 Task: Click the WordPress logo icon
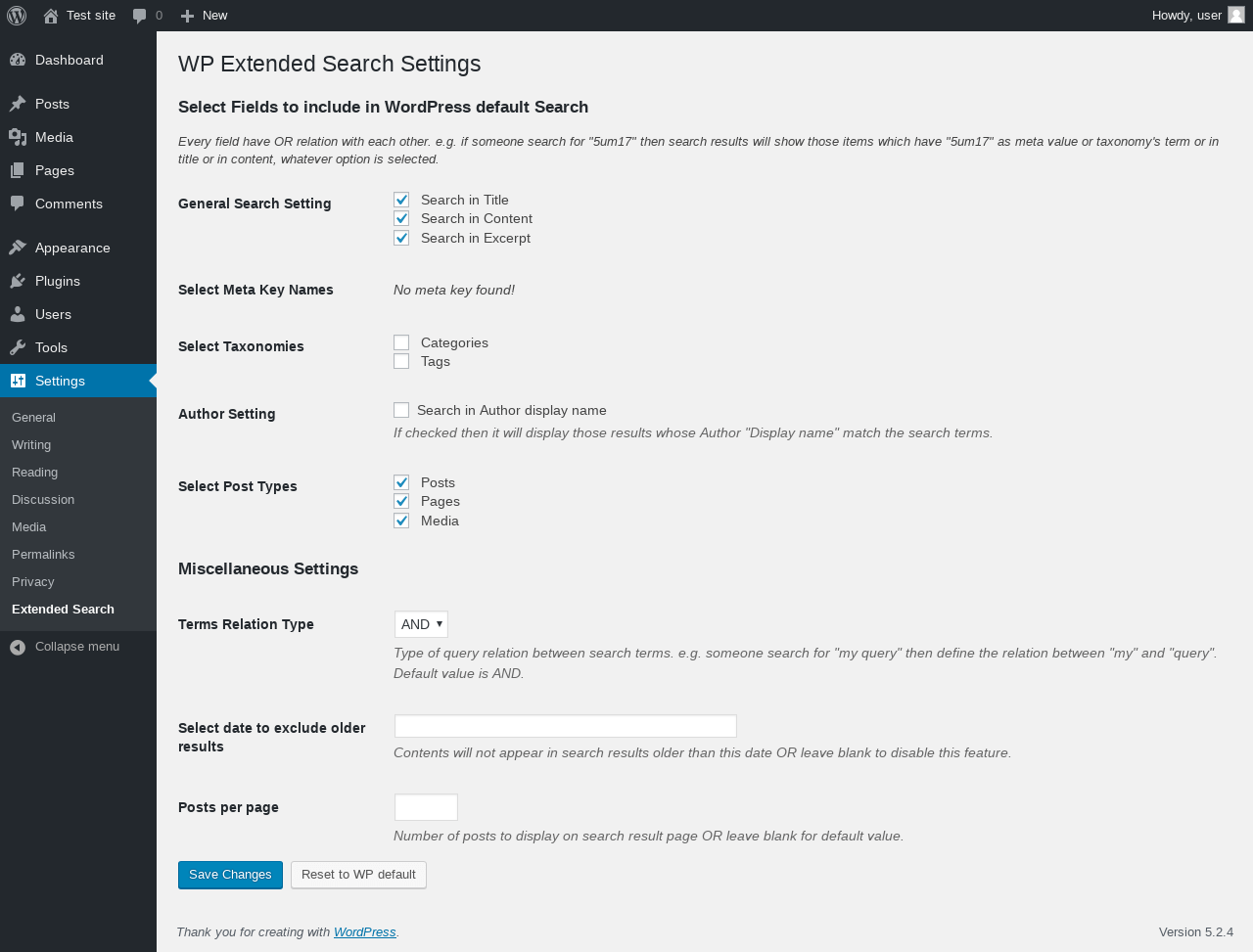17,16
